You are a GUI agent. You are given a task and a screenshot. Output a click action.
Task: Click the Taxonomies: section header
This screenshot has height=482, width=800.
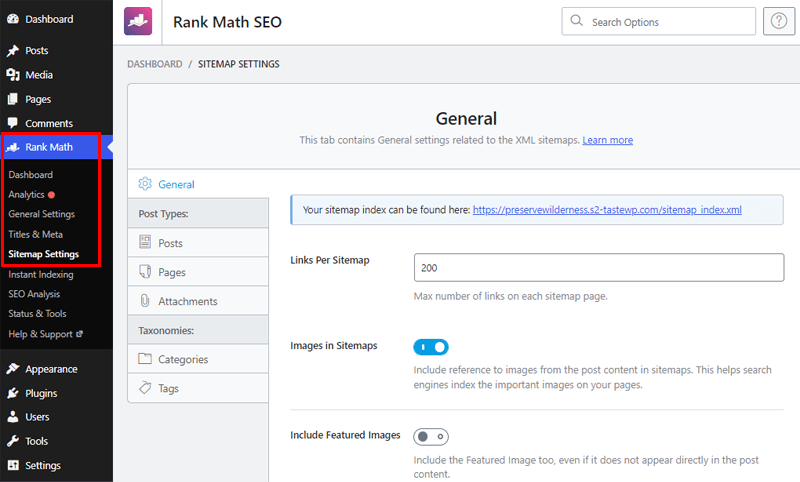point(198,330)
